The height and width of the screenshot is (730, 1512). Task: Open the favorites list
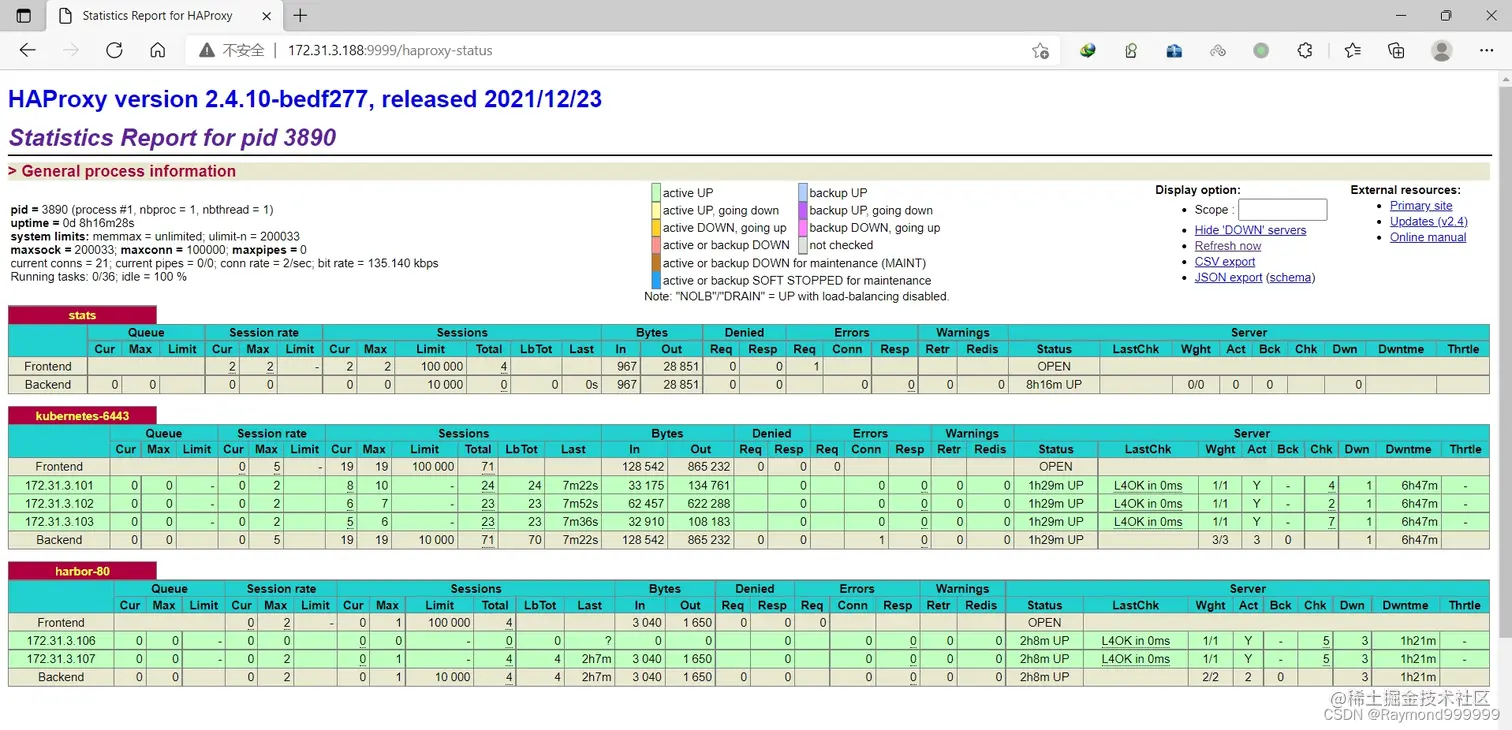coord(1352,50)
